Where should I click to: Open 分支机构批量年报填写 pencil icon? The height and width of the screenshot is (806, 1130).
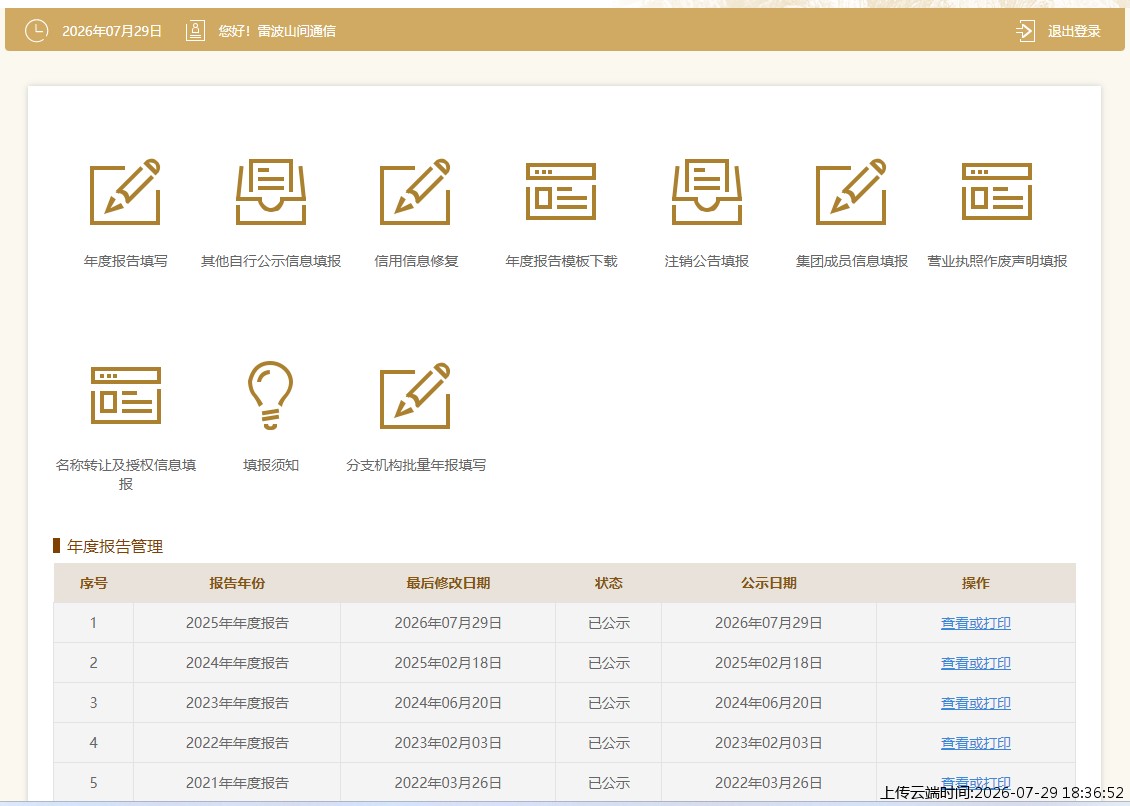click(x=416, y=396)
